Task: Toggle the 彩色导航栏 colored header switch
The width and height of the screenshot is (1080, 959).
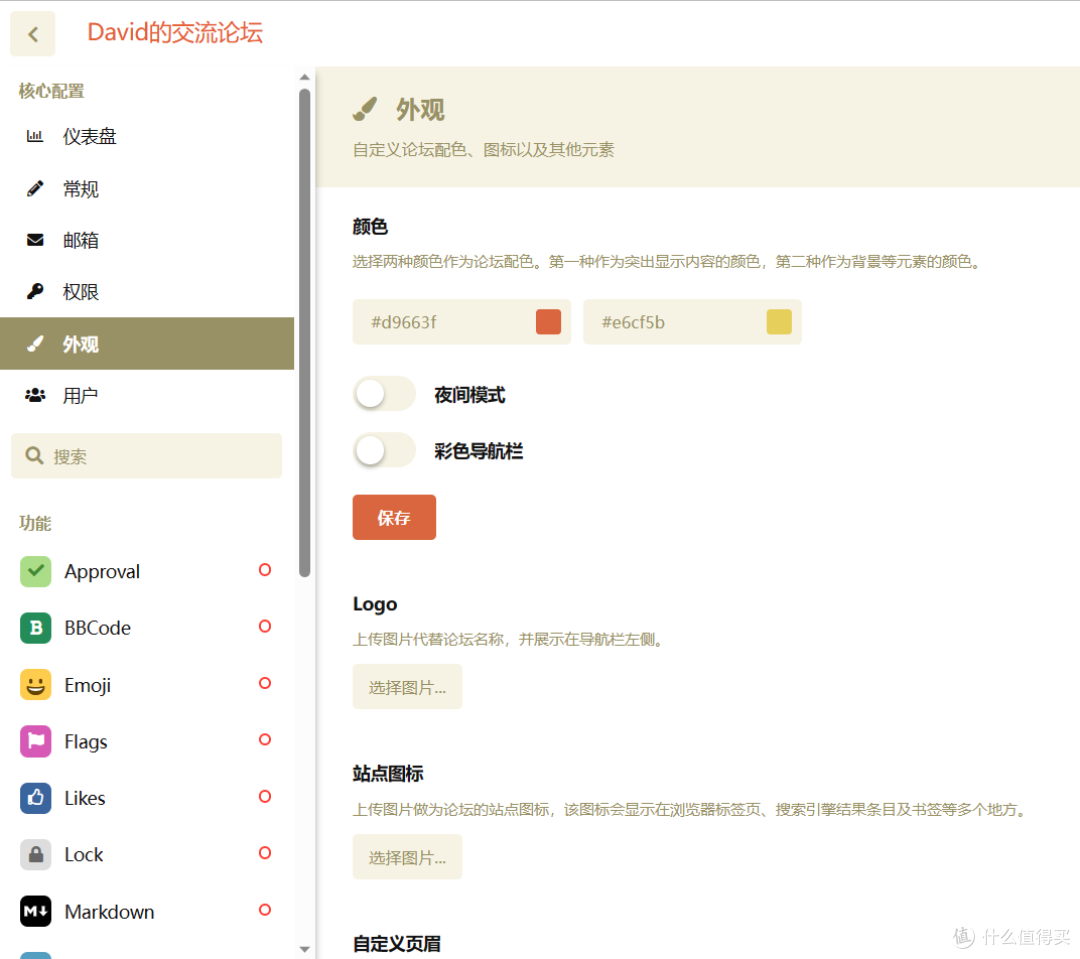Action: tap(384, 451)
